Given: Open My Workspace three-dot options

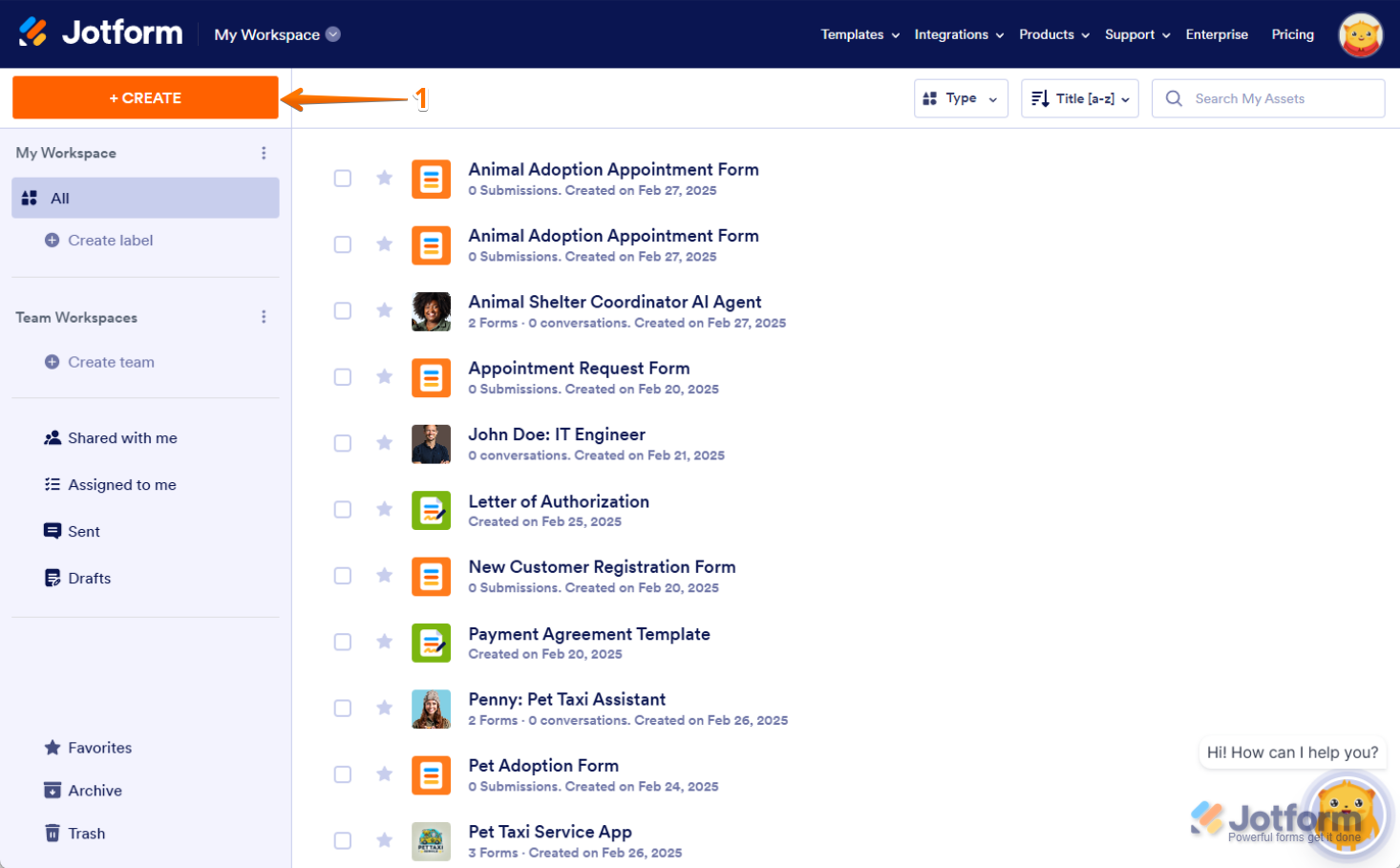Looking at the screenshot, I should 264,153.
